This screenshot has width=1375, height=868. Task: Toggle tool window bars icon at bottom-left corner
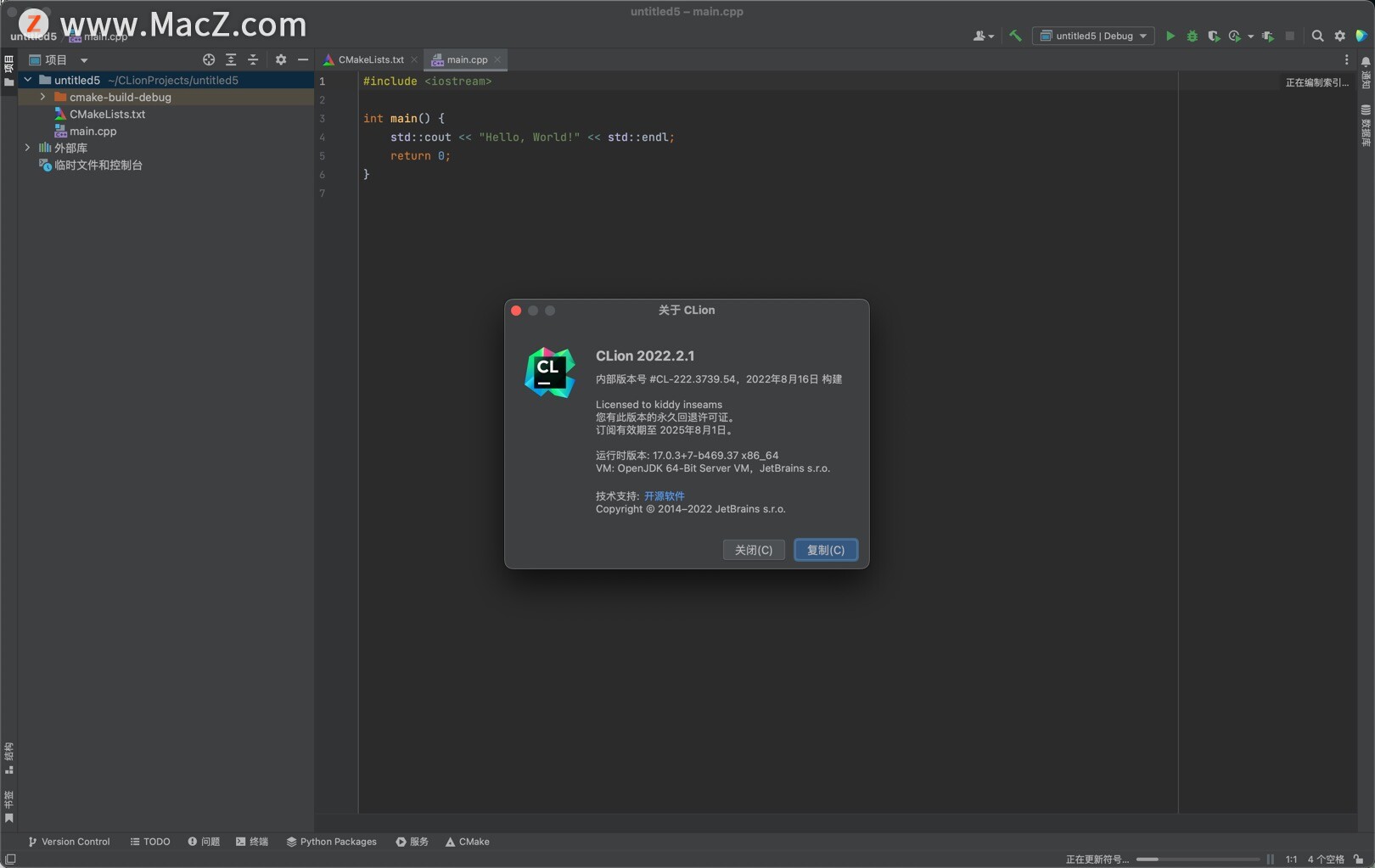click(x=10, y=860)
